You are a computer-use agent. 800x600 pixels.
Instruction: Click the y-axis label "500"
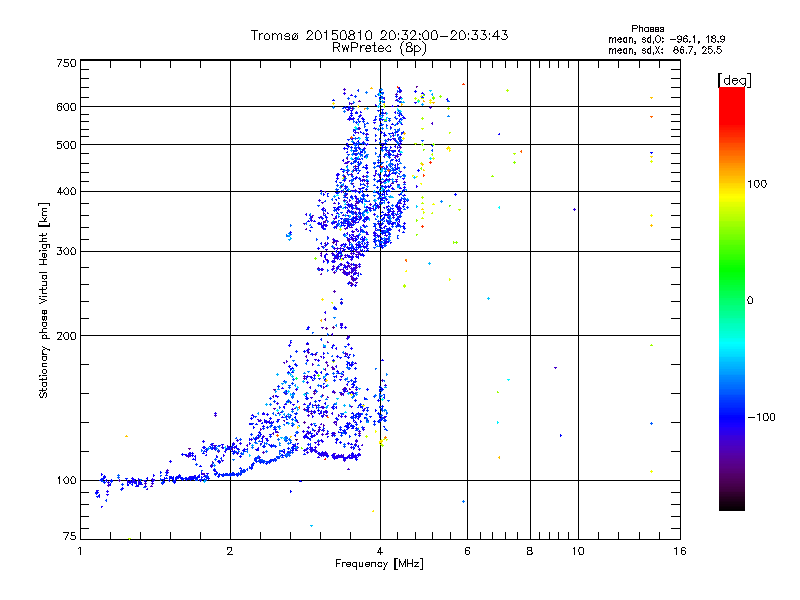click(x=66, y=145)
